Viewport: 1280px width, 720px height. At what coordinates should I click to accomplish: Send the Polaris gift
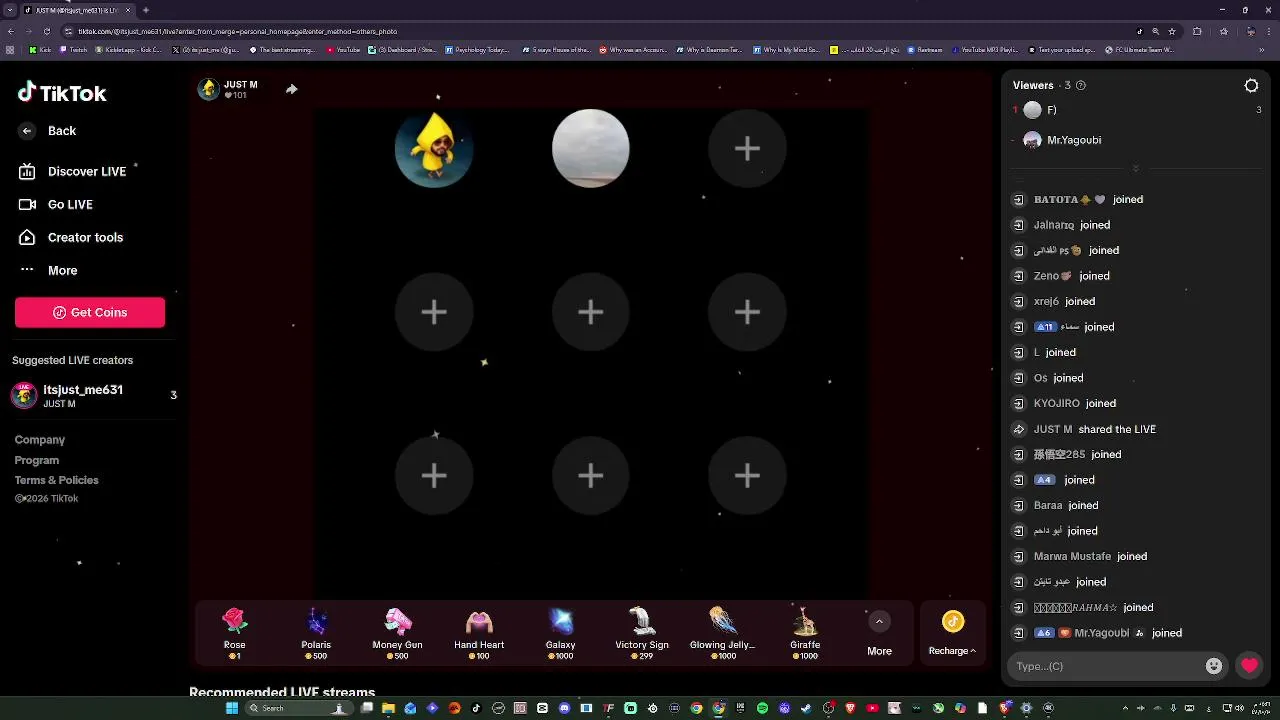coord(316,632)
